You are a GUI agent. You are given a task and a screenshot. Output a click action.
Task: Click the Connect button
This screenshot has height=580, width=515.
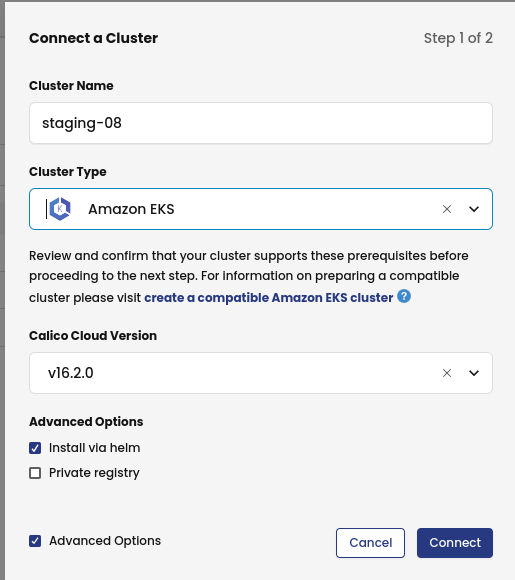tap(455, 543)
